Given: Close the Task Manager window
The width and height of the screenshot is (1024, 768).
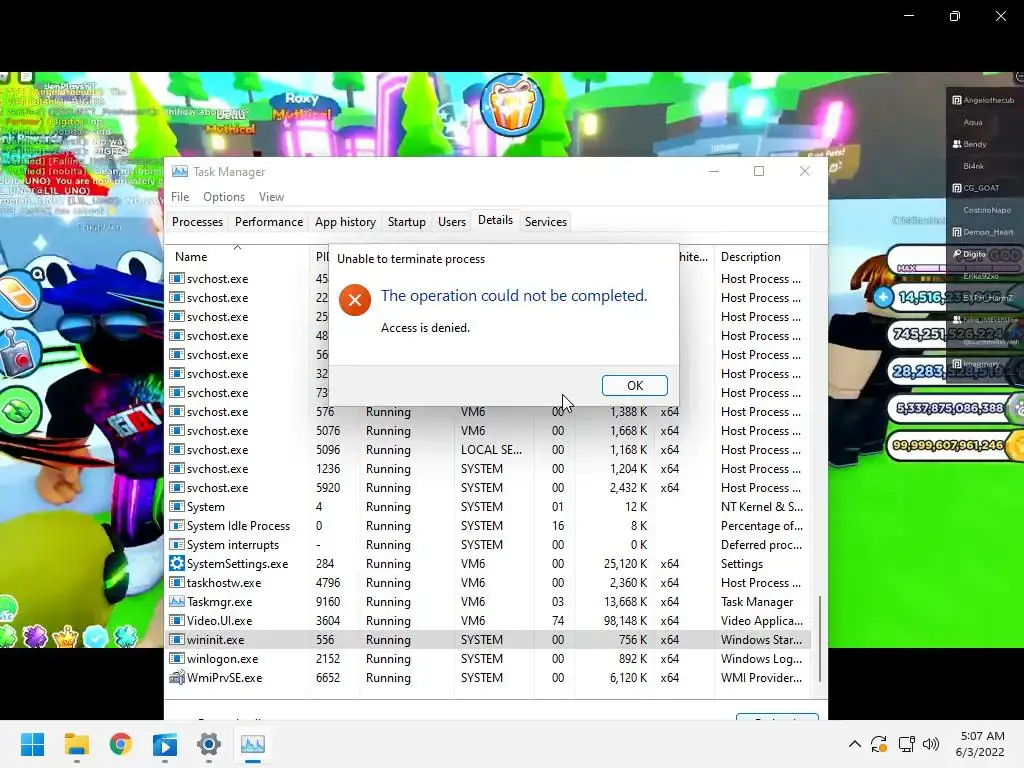Looking at the screenshot, I should 805,171.
